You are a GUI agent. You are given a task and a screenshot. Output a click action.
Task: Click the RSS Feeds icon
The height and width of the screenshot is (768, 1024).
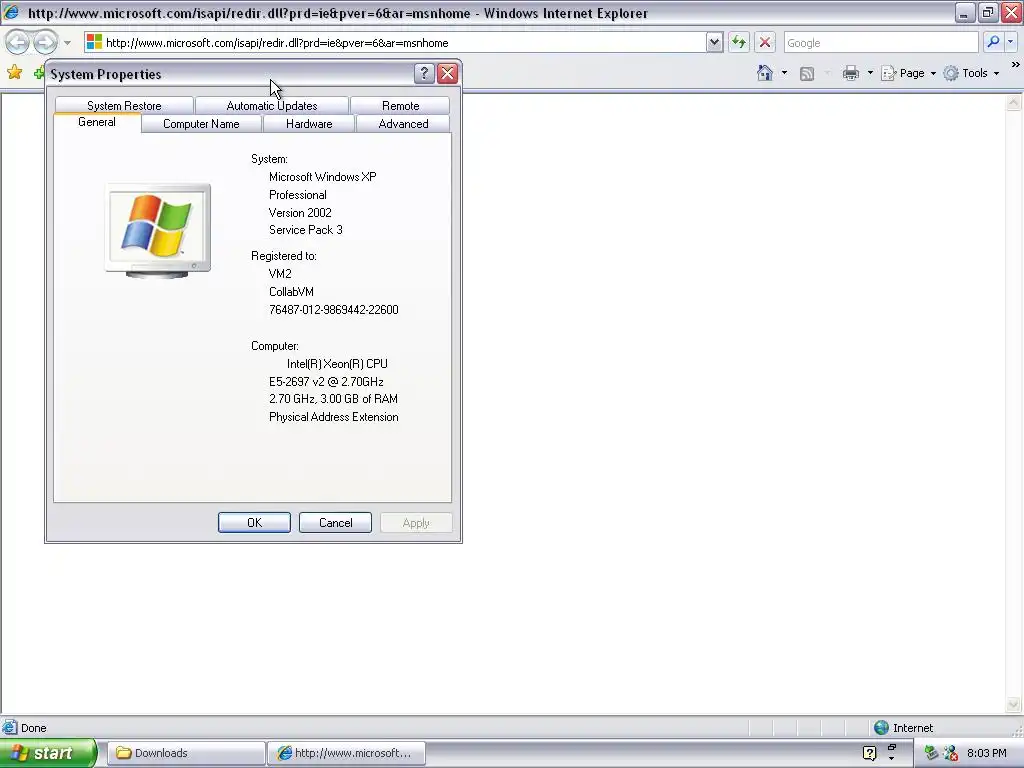pos(807,73)
